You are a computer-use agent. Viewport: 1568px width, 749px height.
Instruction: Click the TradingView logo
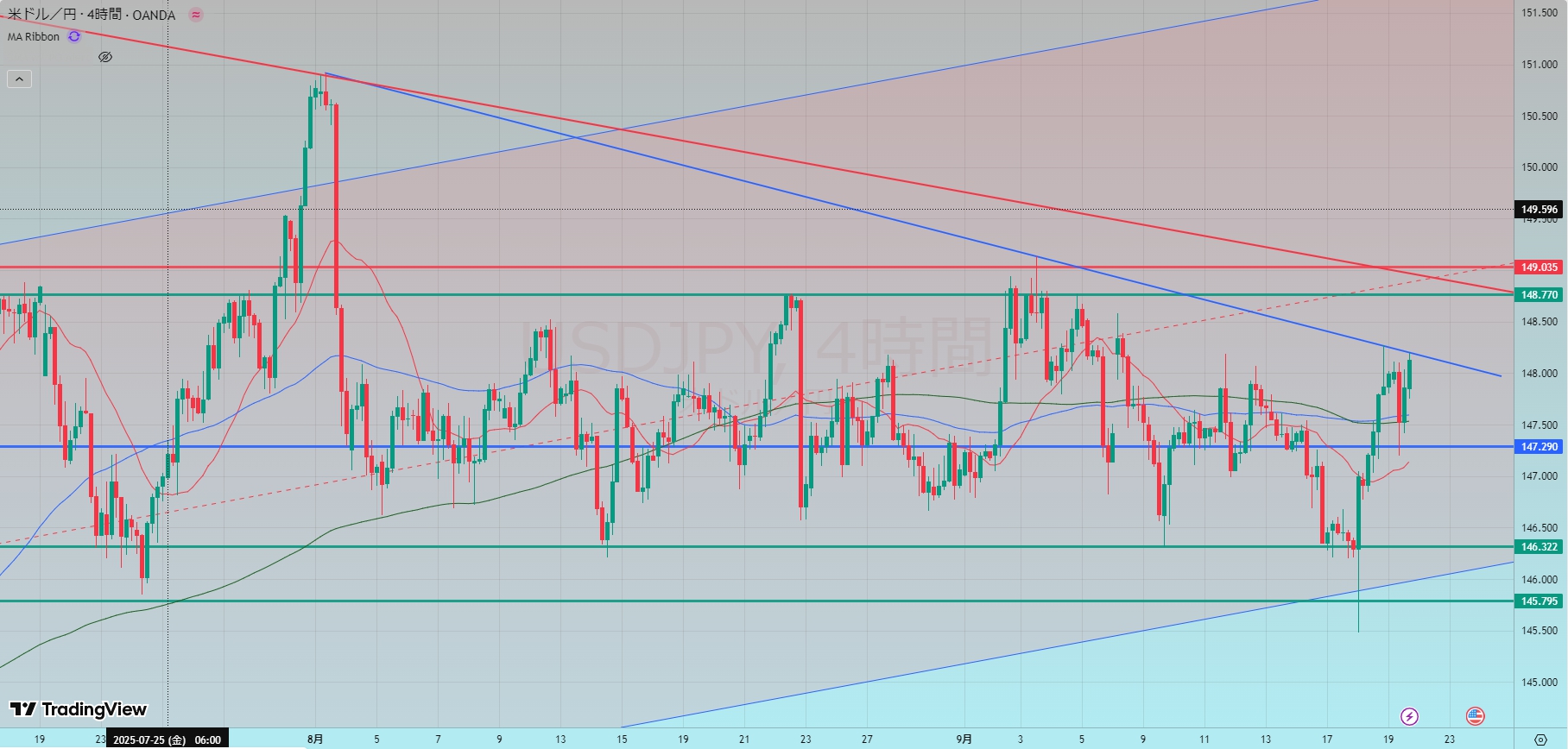click(x=79, y=709)
